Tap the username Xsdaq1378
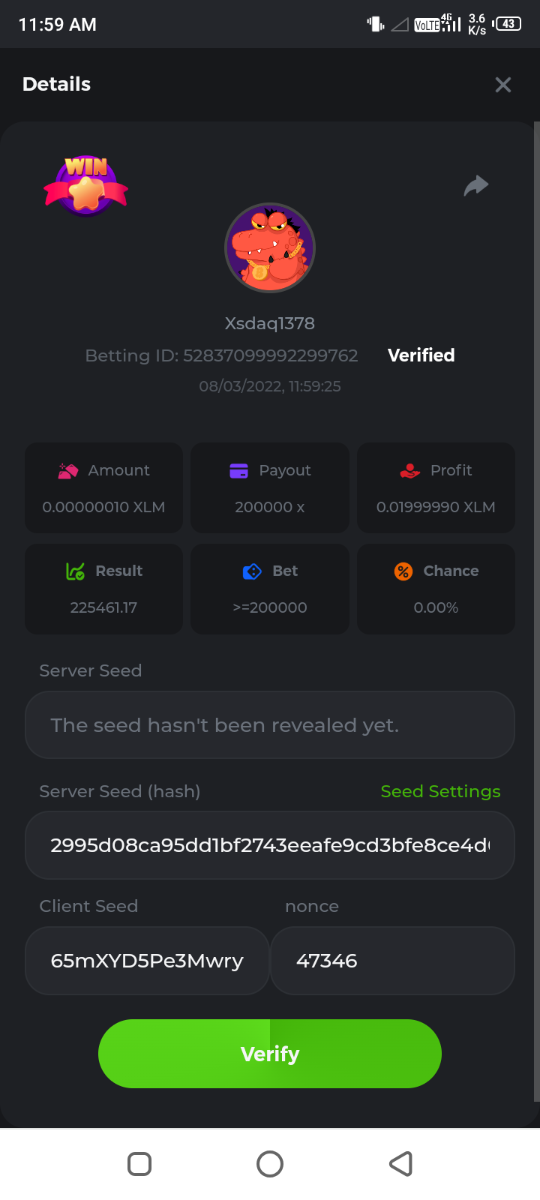Screen dimensions: 540x1200 270,323
